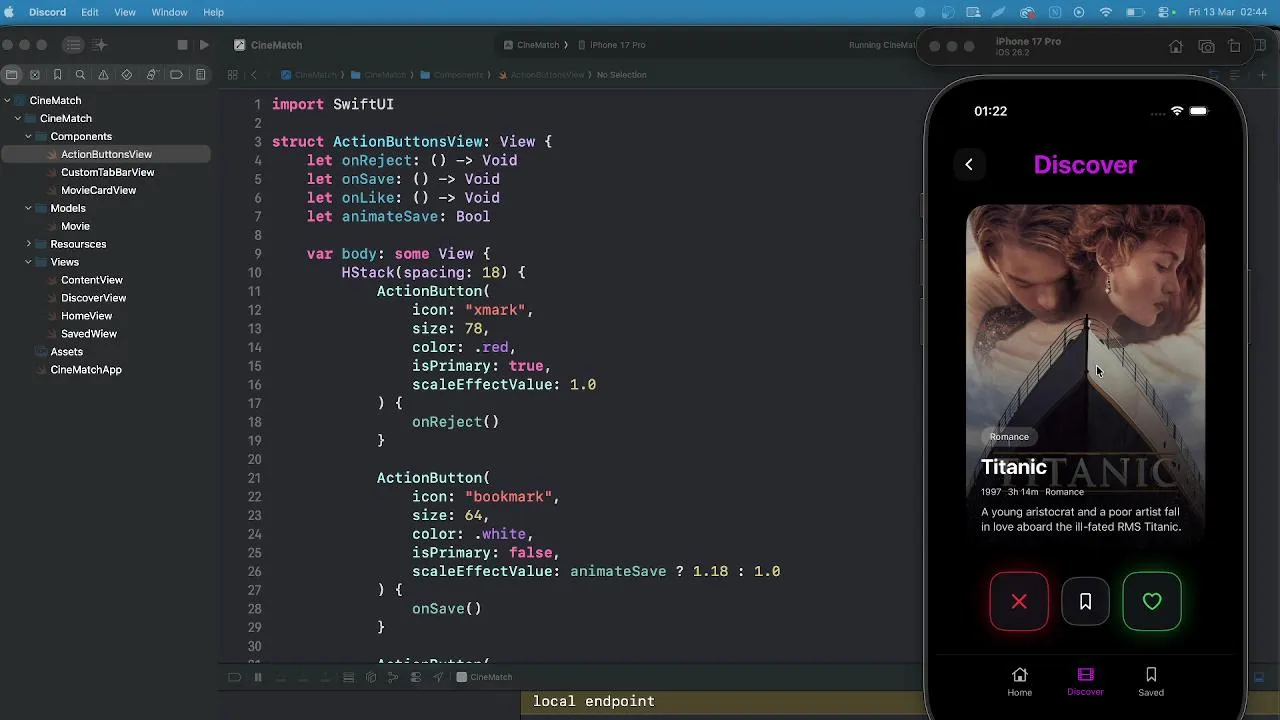
Task: Open the Components breadcrumb in jump bar
Action: tap(451, 75)
